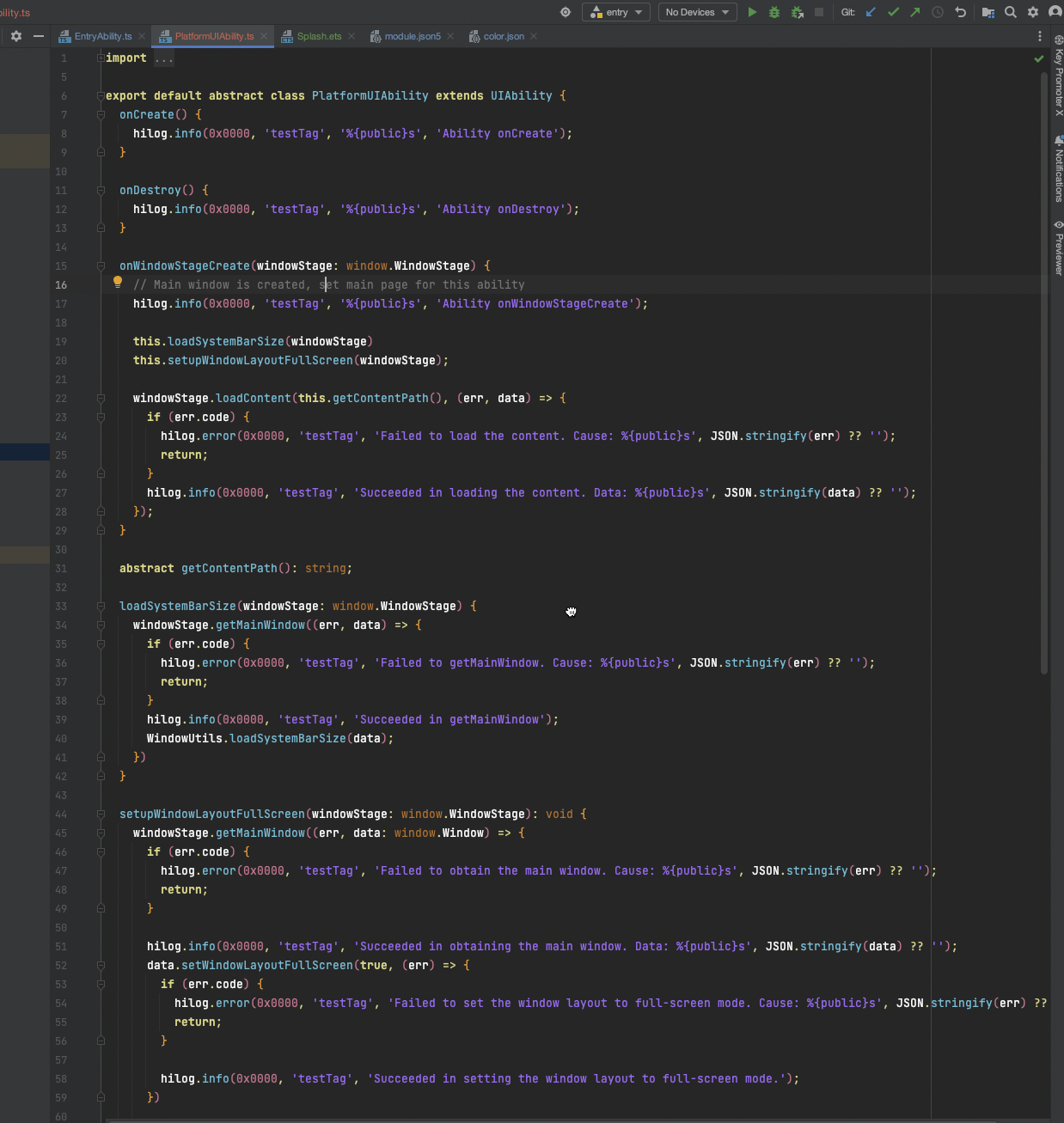
Task: Open Search Everywhere magnifier icon
Action: point(1011,12)
